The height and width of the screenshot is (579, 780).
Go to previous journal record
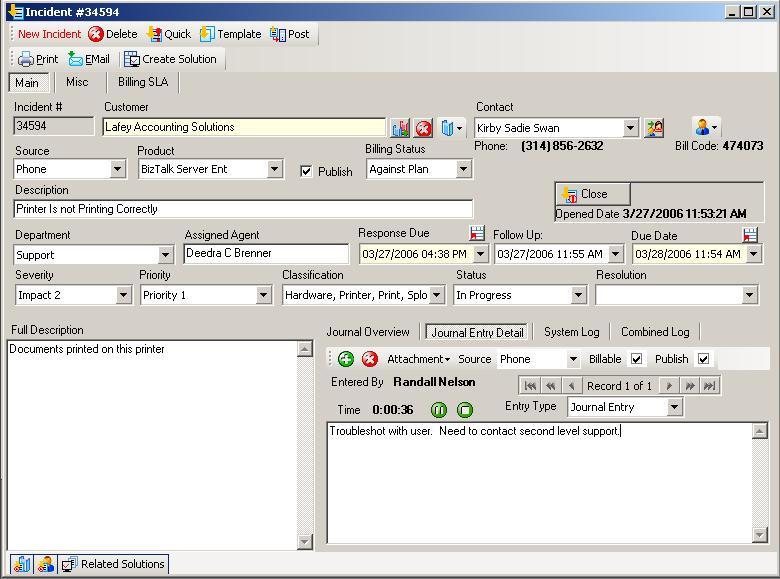coord(572,386)
